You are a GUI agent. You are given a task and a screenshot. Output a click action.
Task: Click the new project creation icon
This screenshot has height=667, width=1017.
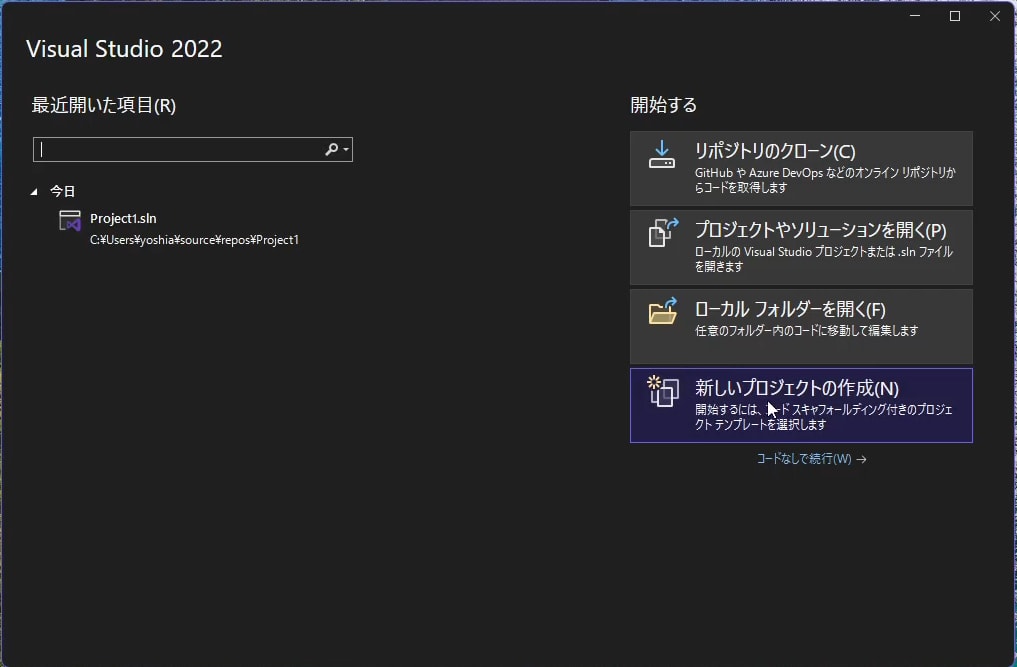[663, 391]
